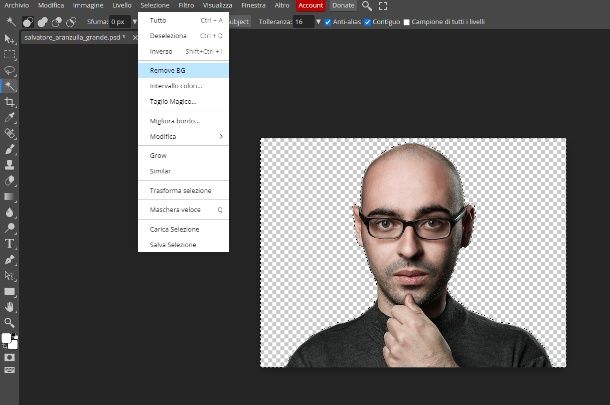Image resolution: width=610 pixels, height=405 pixels.
Task: Toggle fullscreen mode icon
Action: [383, 6]
